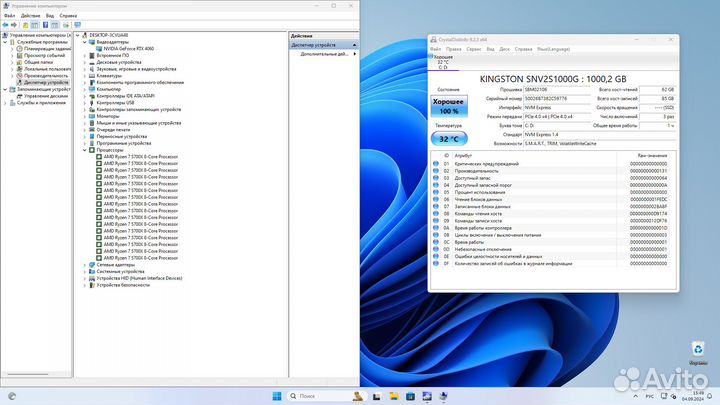The image size is (720, 405).
Task: Open the Windows Start button
Action: tap(277, 396)
